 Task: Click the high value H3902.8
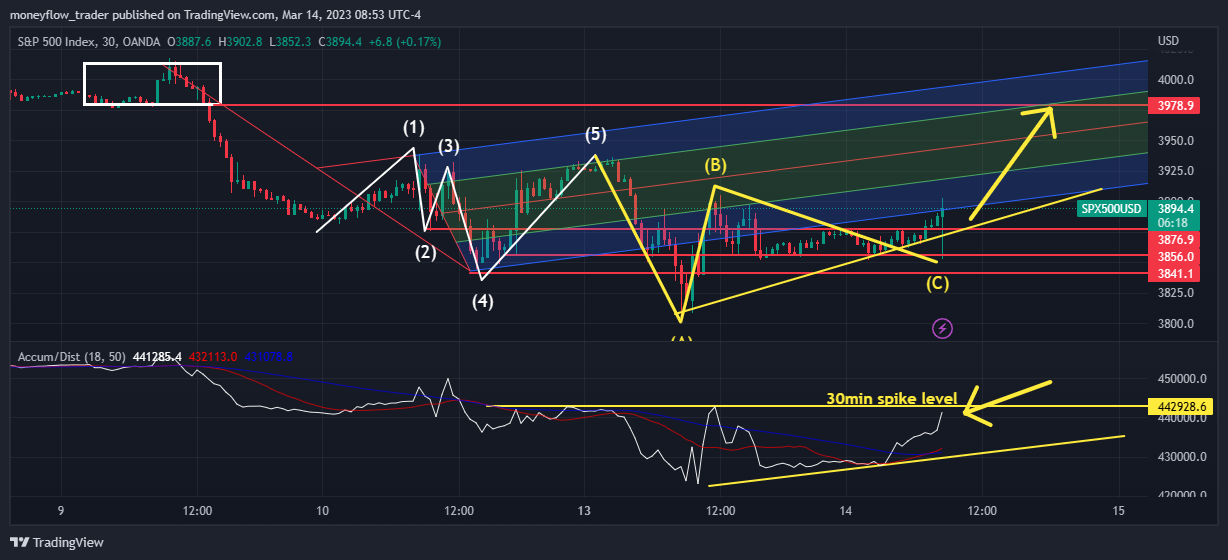239,42
